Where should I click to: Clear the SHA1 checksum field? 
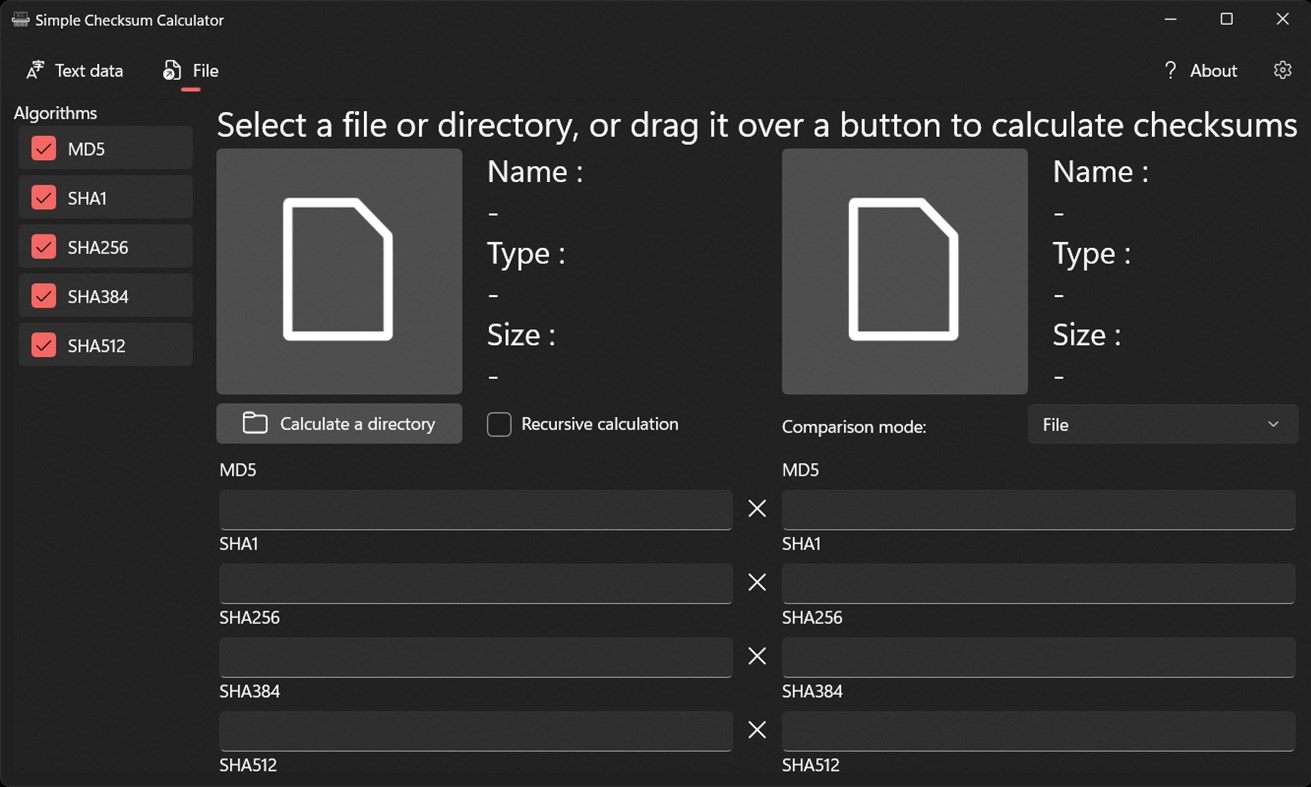point(756,582)
